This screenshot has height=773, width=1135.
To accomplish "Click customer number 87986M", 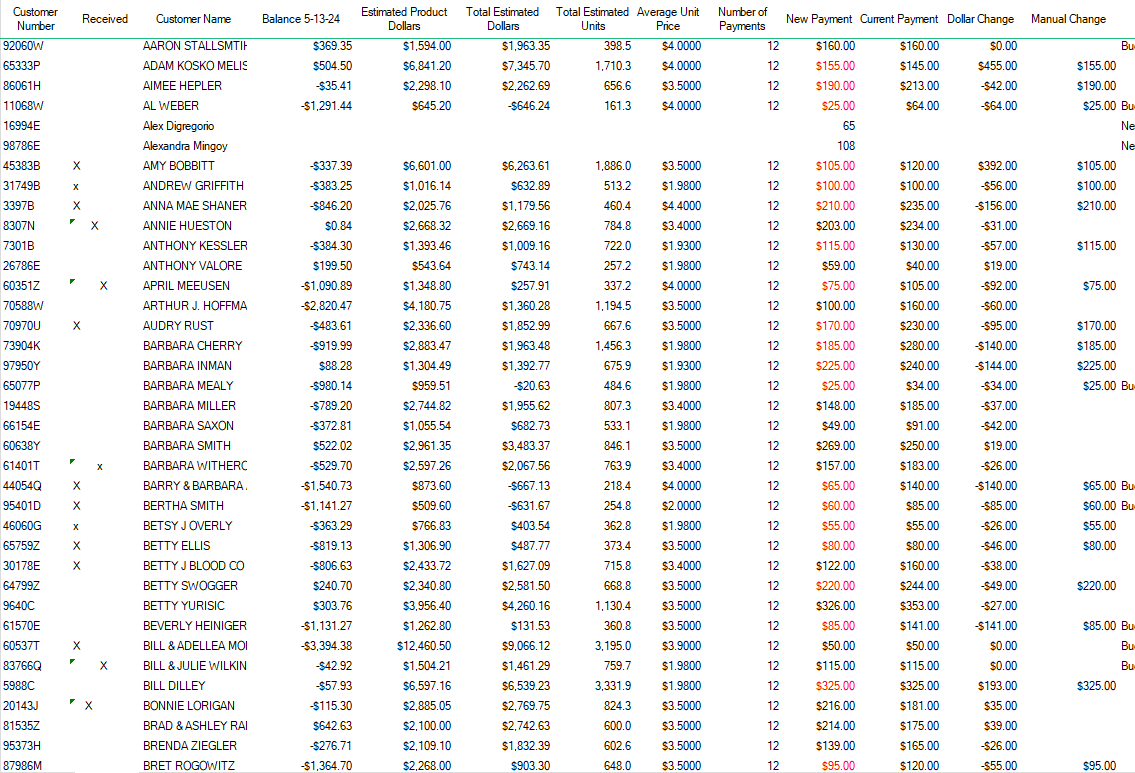I will point(22,766).
